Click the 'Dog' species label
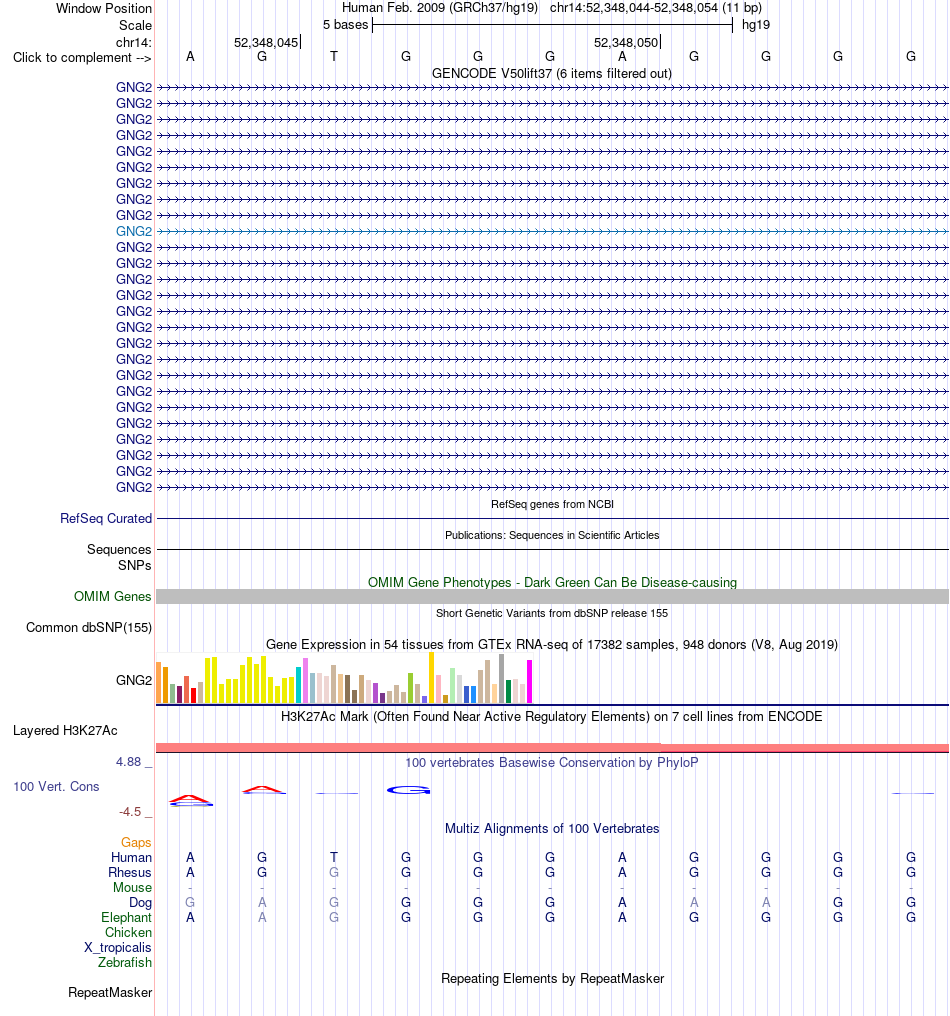950x1016 pixels. pyautogui.click(x=140, y=903)
